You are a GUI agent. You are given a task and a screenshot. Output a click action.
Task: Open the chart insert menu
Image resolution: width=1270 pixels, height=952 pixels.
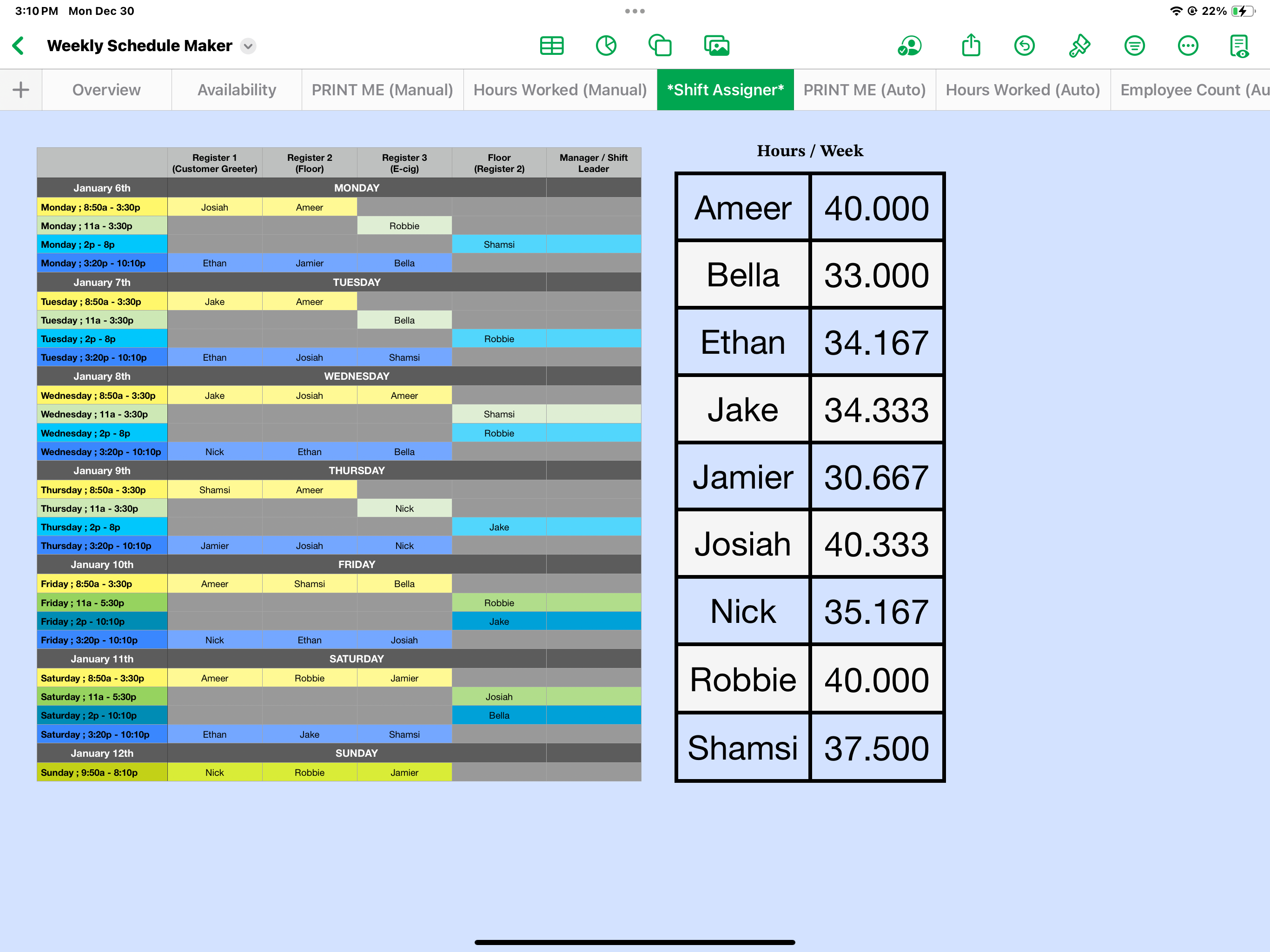point(606,46)
